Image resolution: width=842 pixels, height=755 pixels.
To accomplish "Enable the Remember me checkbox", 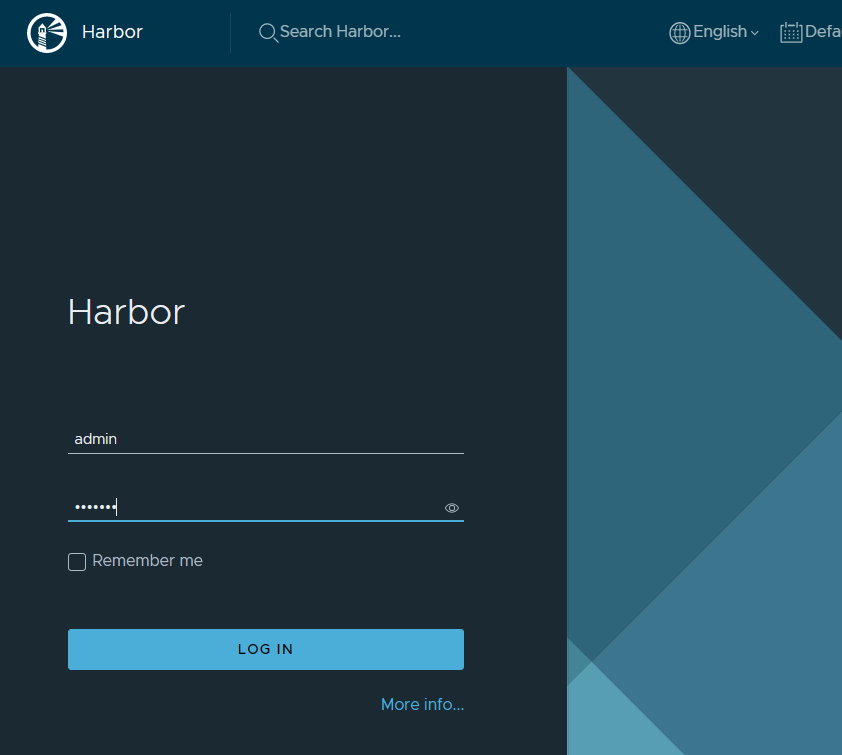I will pos(77,562).
